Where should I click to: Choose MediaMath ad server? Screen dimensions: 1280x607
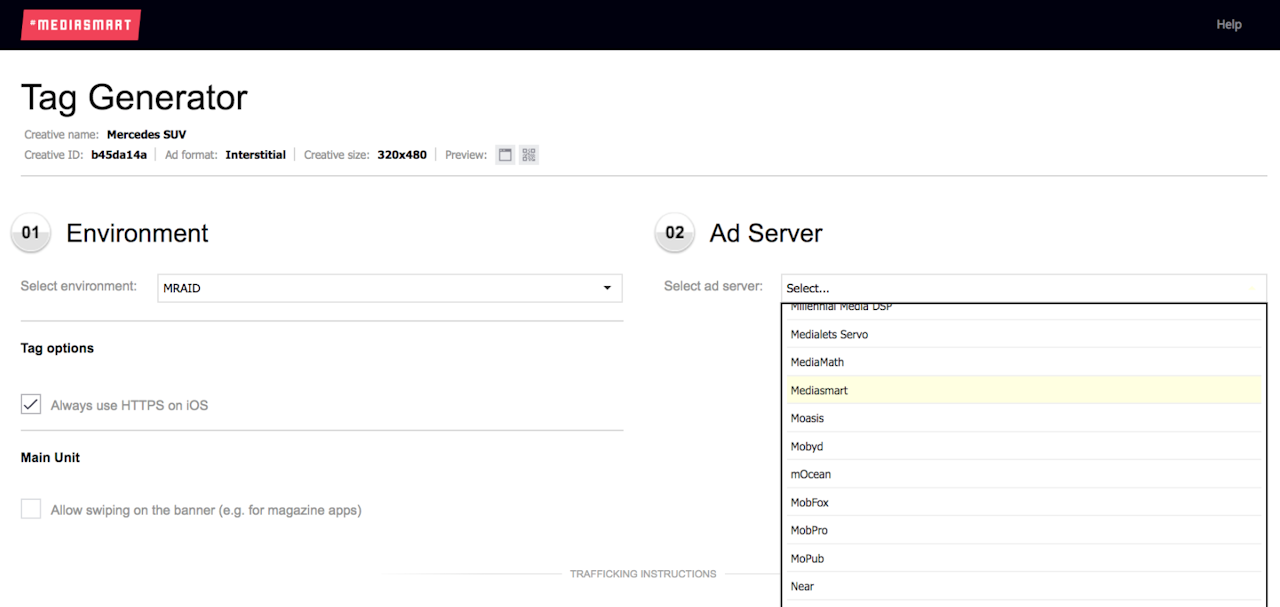(1023, 362)
